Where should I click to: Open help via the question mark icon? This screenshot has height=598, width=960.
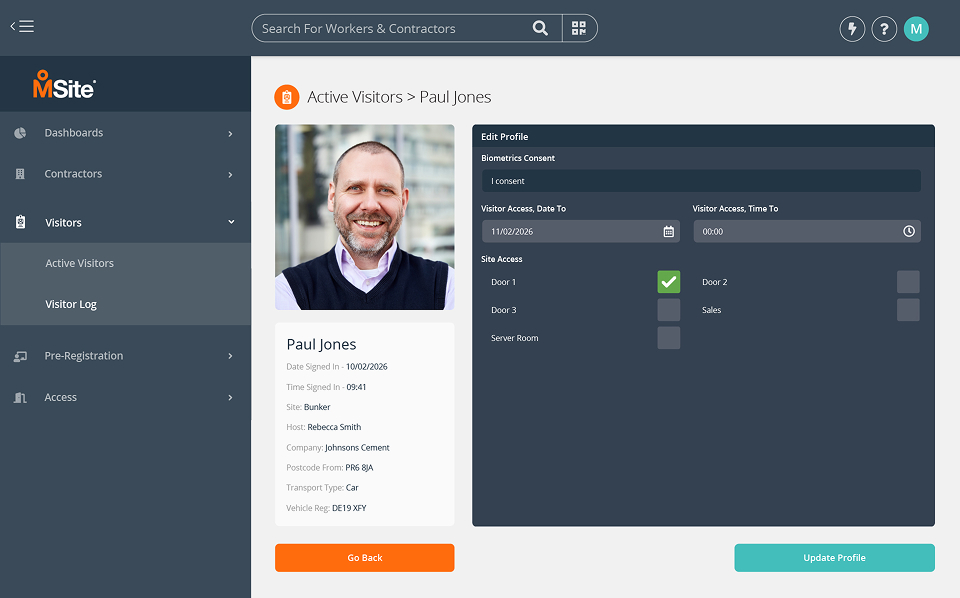tap(884, 29)
